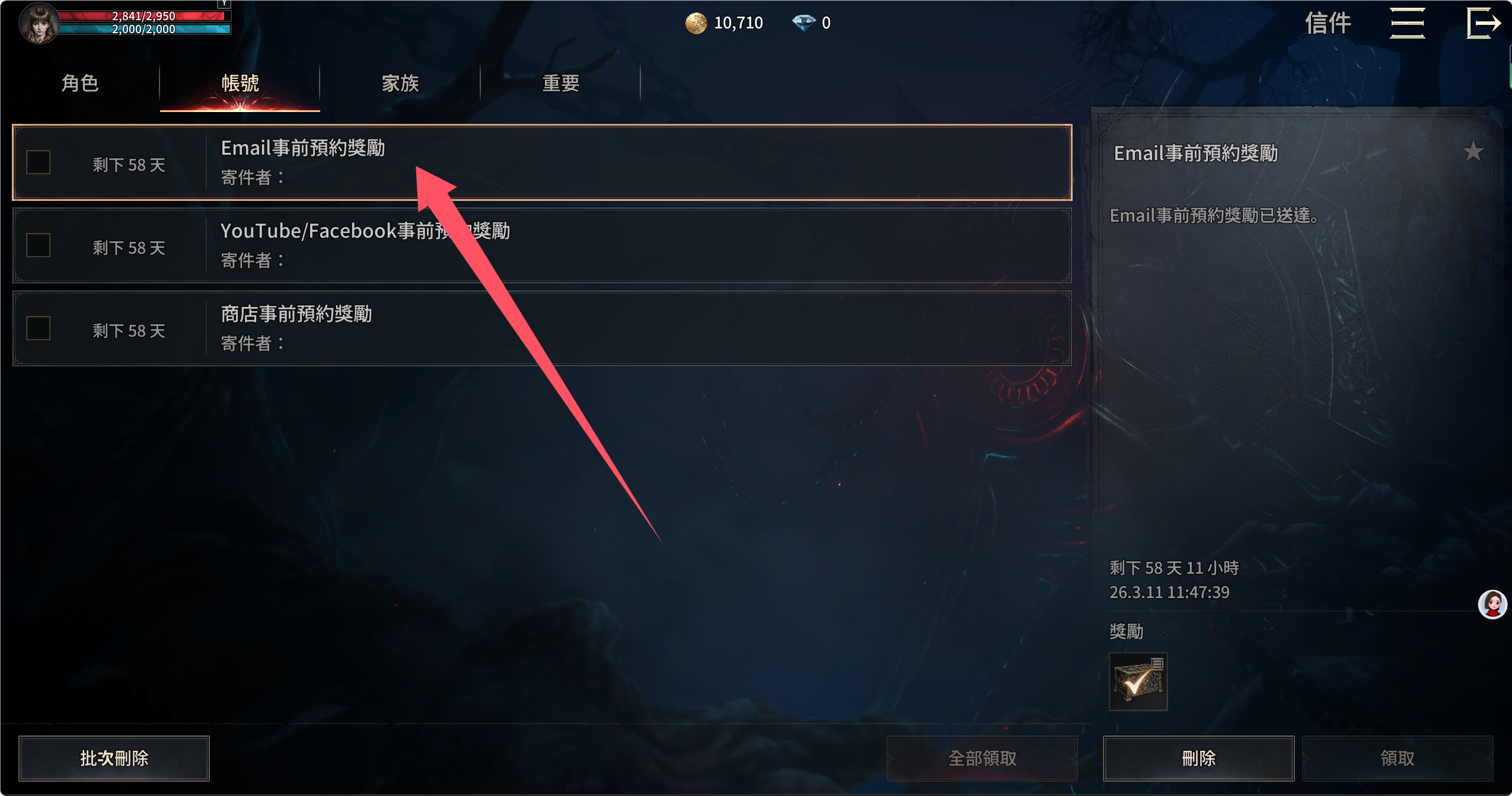
Task: Click the 批次刪除 button
Action: (114, 758)
